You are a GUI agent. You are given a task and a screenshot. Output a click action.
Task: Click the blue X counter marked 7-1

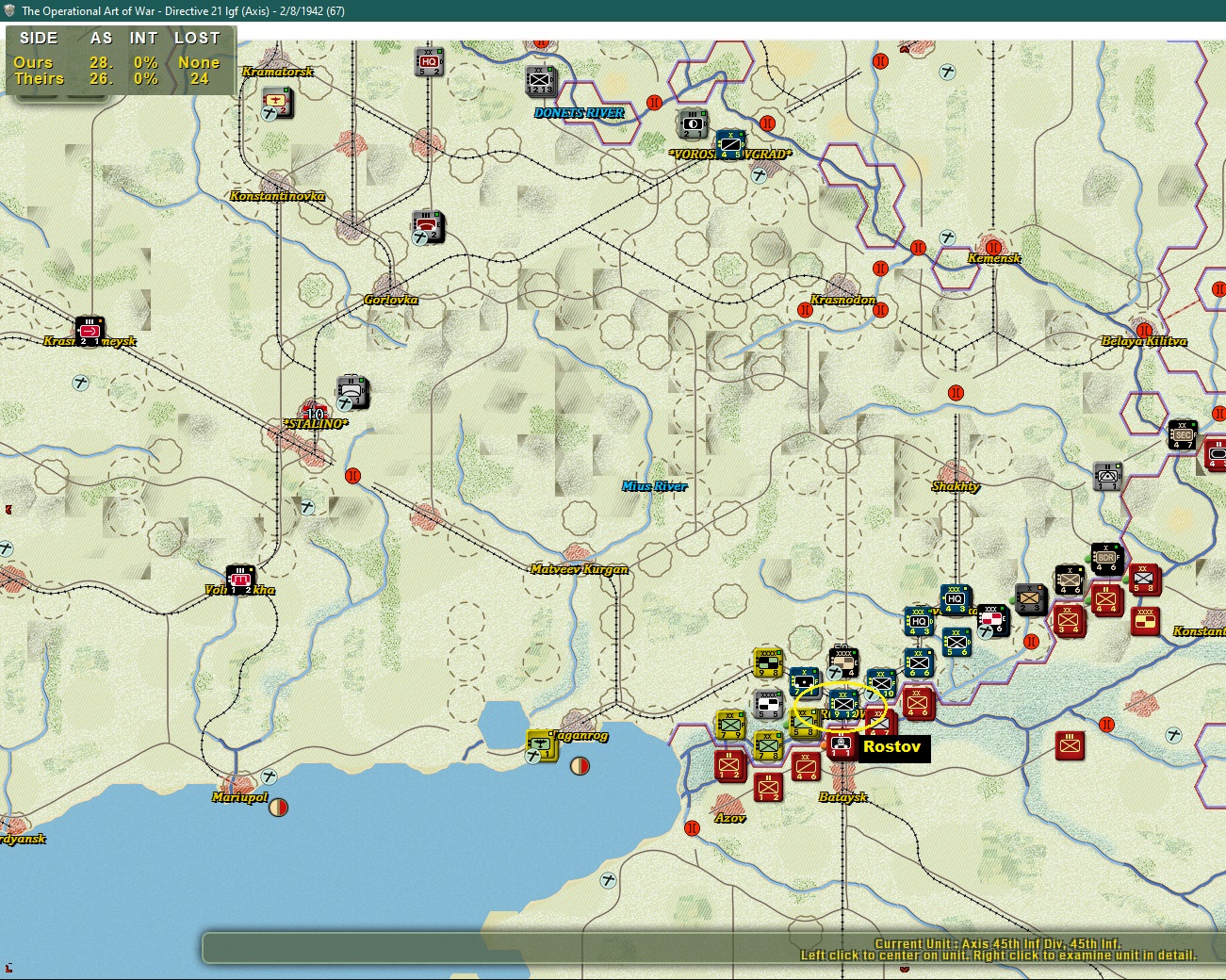pos(805,682)
